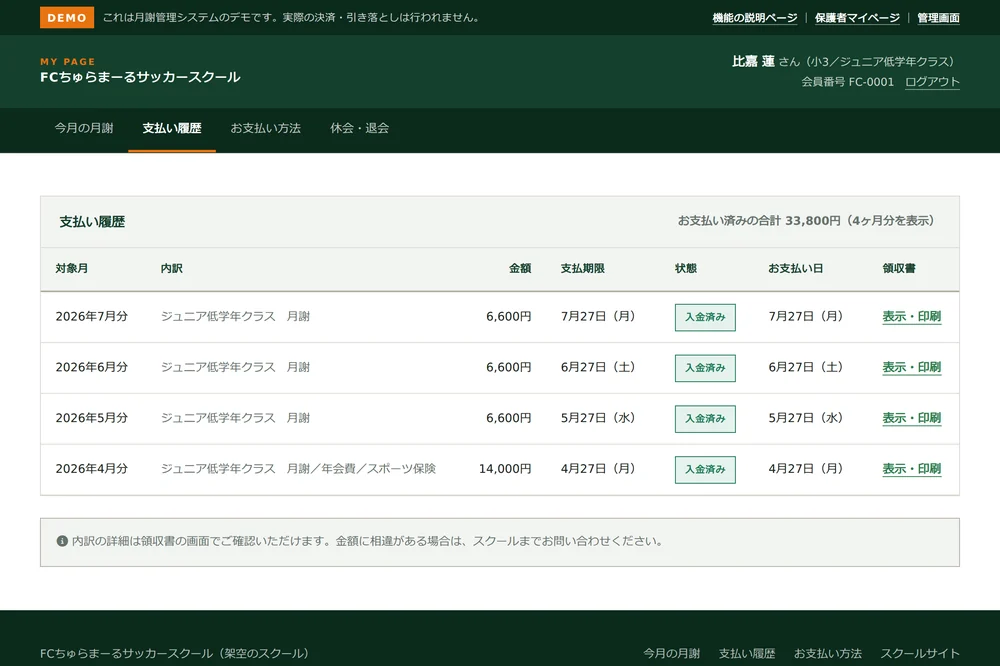Image resolution: width=1000 pixels, height=666 pixels.
Task: Click the 会員番号 FC-0001 text
Action: point(848,82)
